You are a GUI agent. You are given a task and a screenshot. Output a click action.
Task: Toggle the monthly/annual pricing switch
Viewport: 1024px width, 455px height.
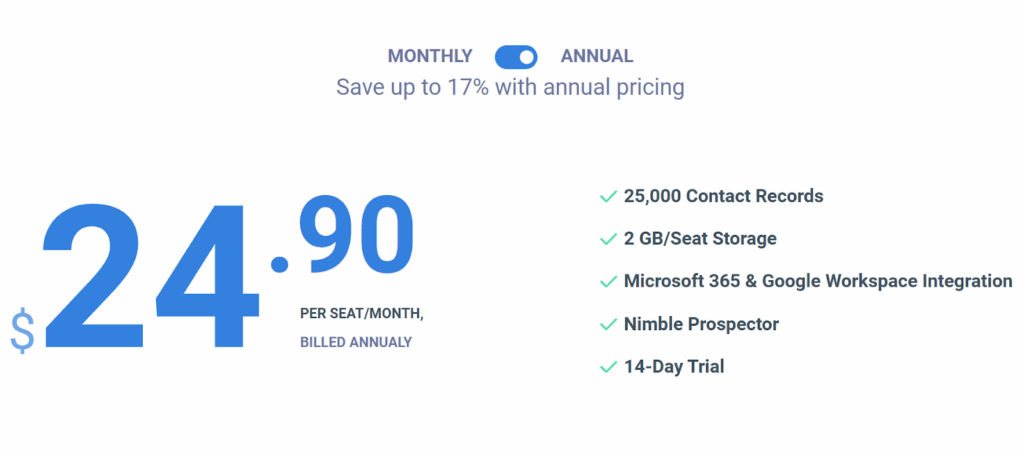(516, 56)
